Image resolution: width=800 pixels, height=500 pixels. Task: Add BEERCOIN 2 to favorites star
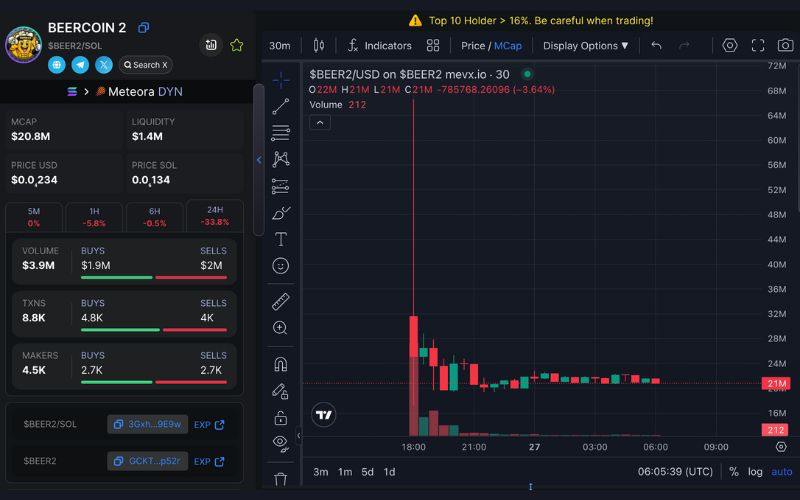tap(237, 45)
